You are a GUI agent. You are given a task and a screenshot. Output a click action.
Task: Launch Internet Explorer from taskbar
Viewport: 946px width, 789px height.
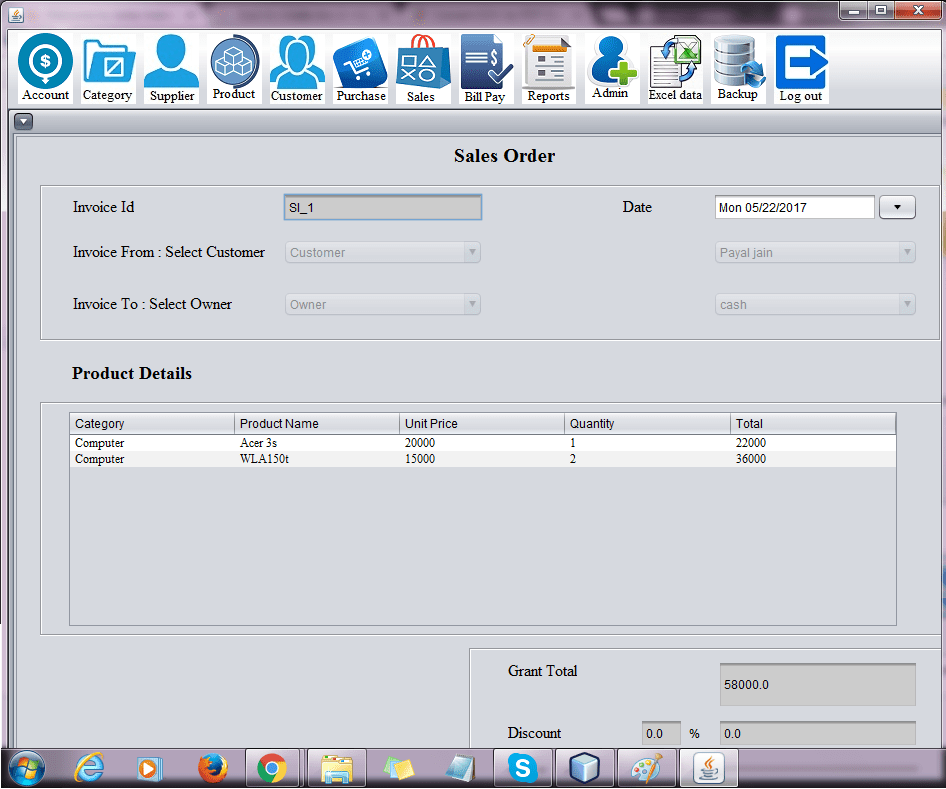pyautogui.click(x=89, y=768)
